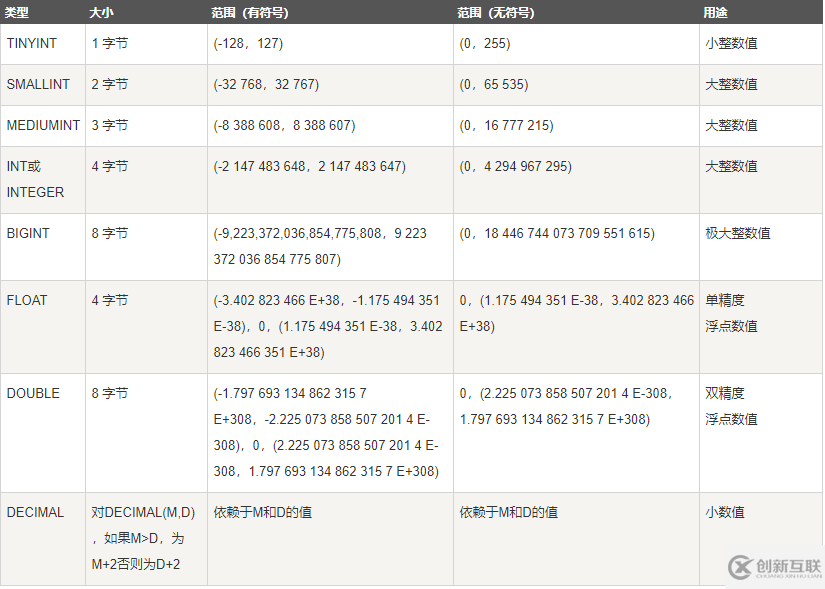Viewport: 825px width, 589px height.
Task: Click the INT或INTEGER type cell
Action: [x=35, y=179]
